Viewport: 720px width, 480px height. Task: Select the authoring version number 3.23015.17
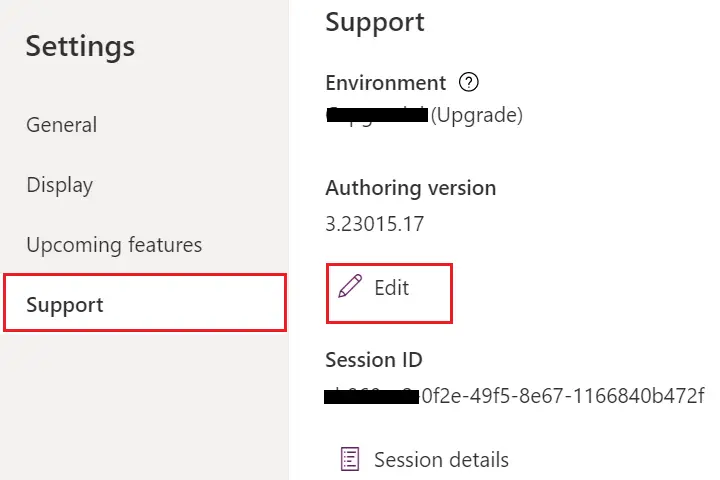coord(375,224)
